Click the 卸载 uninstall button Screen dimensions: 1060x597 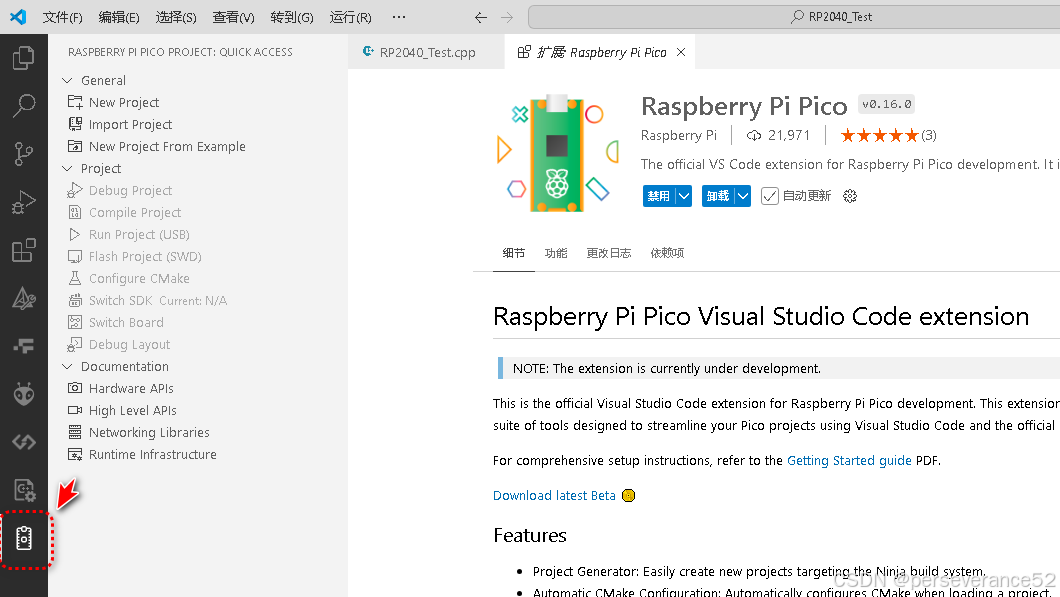[x=718, y=196]
